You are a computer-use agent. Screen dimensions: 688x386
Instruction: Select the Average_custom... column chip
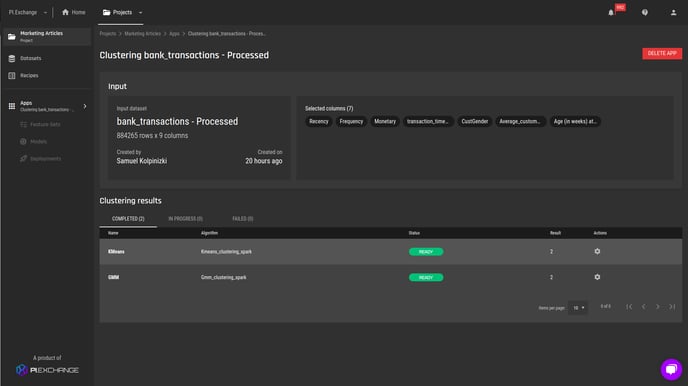pos(520,122)
